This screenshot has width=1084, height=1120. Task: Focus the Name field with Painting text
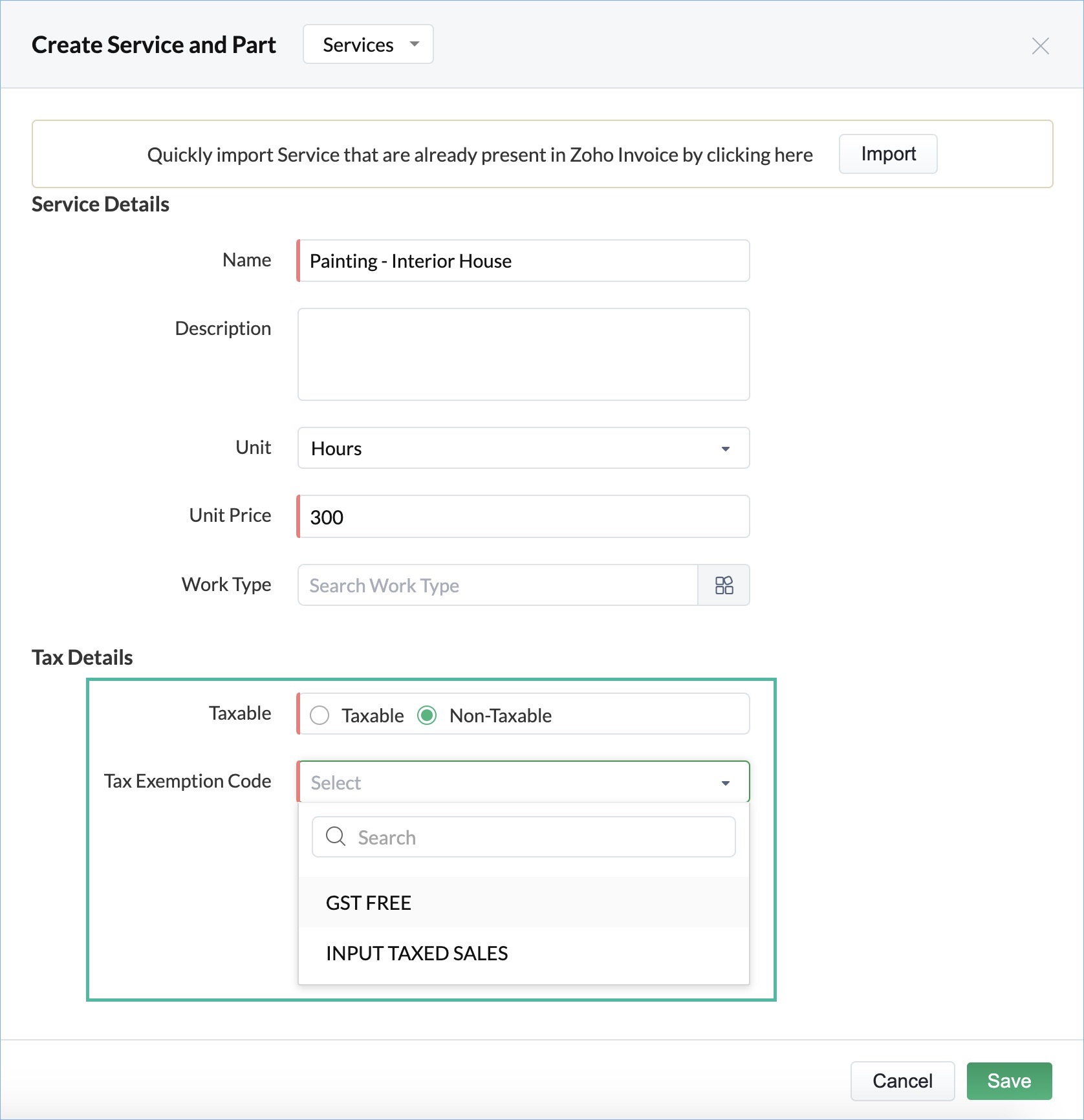pyautogui.click(x=523, y=261)
